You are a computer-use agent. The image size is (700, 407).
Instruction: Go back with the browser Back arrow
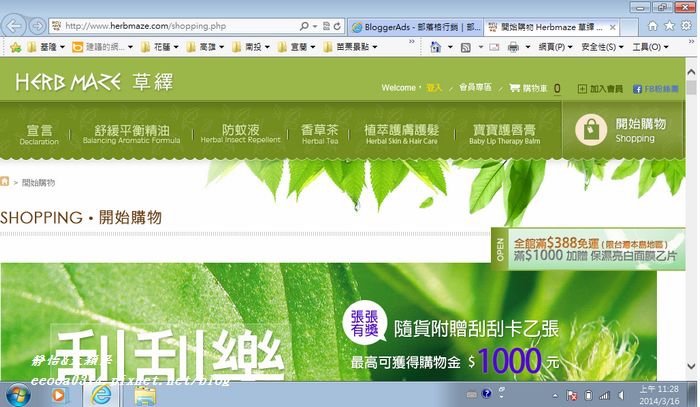pyautogui.click(x=13, y=26)
